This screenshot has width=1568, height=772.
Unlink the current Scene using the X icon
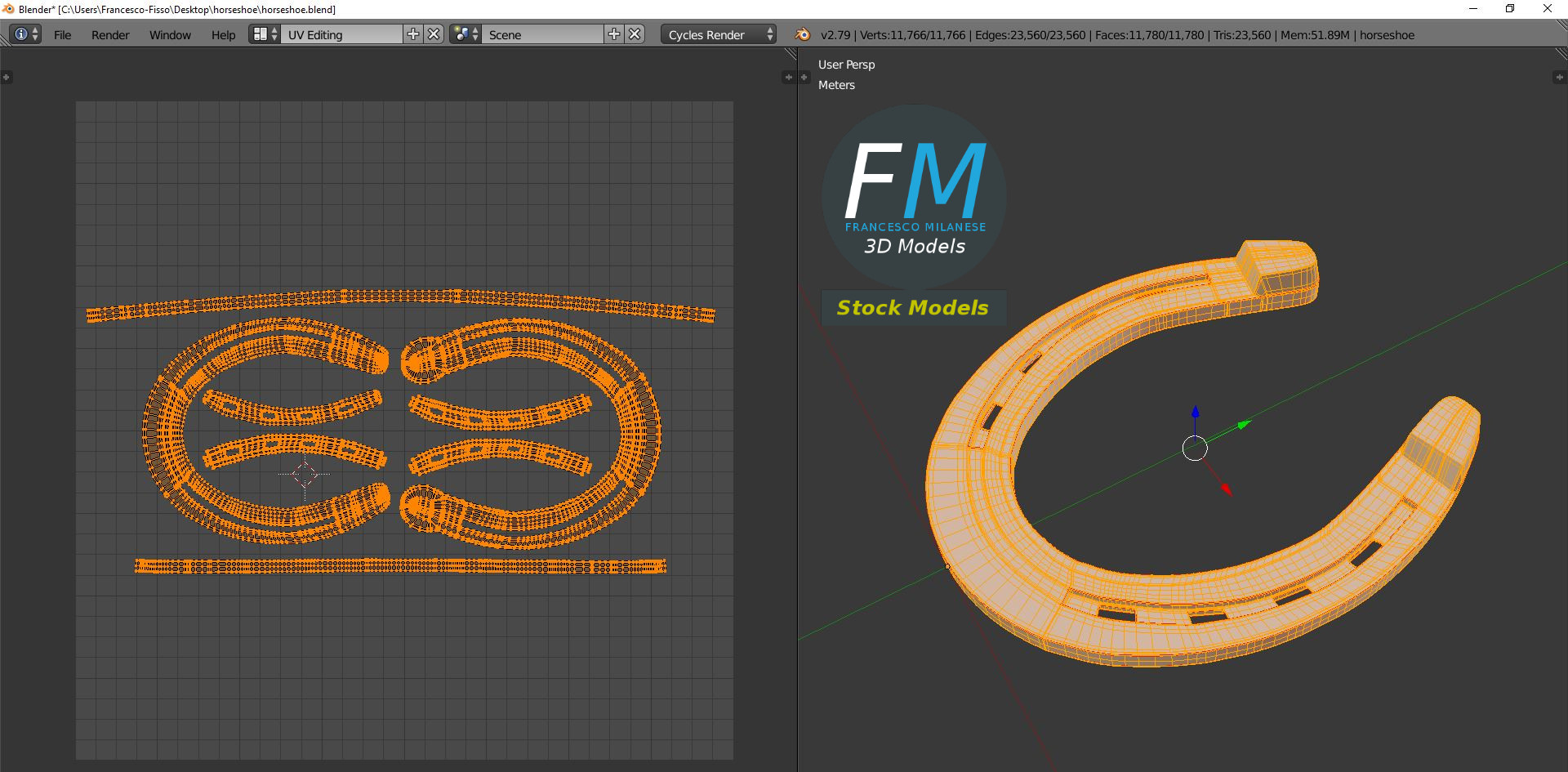click(635, 34)
